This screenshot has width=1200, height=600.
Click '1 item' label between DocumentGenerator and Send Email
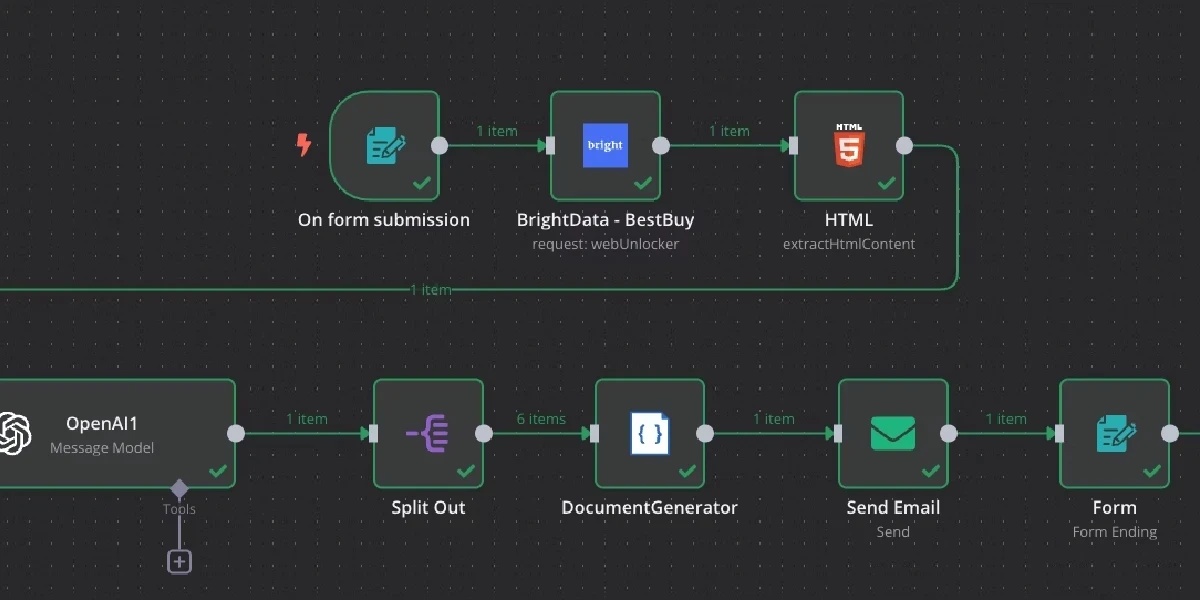click(773, 419)
